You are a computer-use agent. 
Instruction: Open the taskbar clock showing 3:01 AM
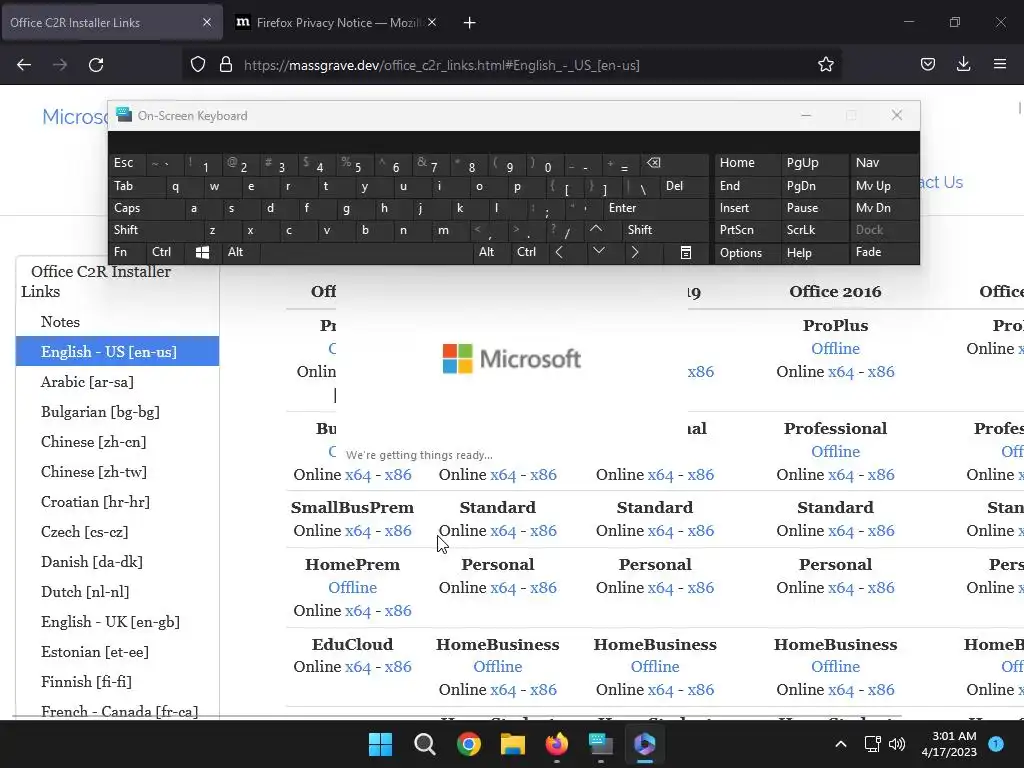point(949,744)
